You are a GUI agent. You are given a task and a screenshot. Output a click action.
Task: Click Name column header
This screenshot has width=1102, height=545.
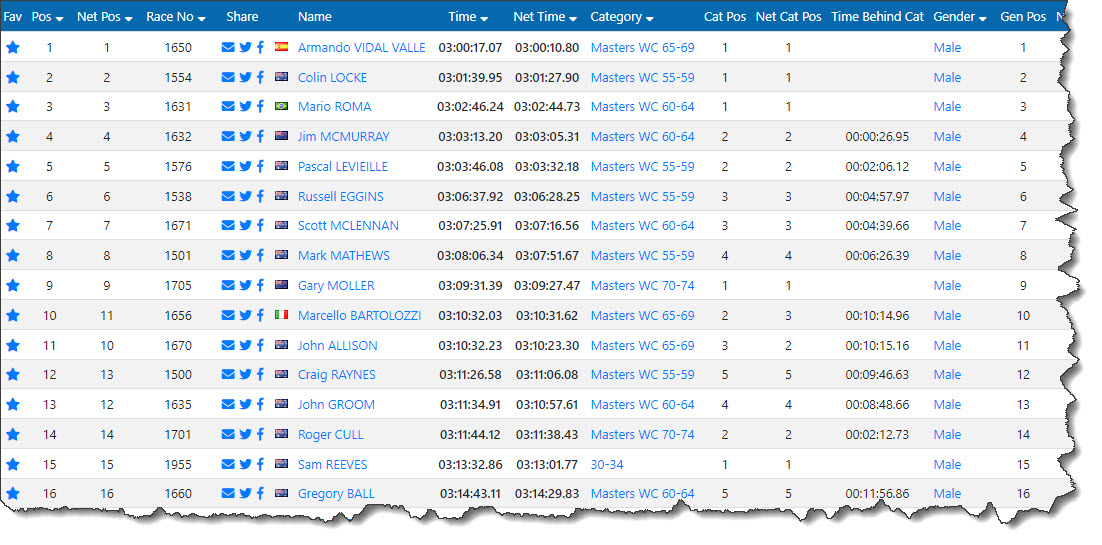pos(315,17)
